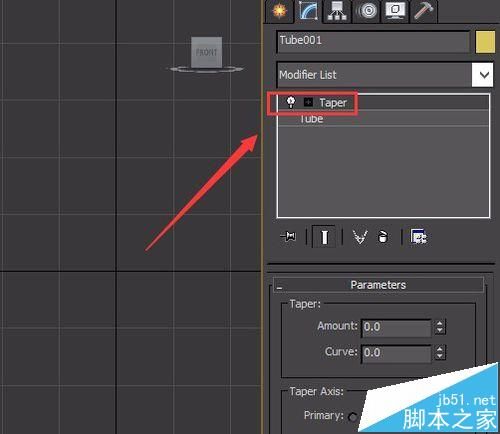Click the Amount spinner arrows
The image size is (500, 434).
coord(440,327)
